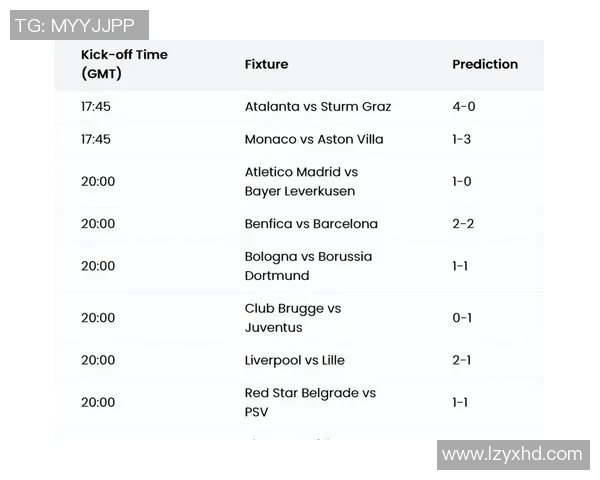Click the Fixture column header
This screenshot has width=600, height=480.
[266, 64]
